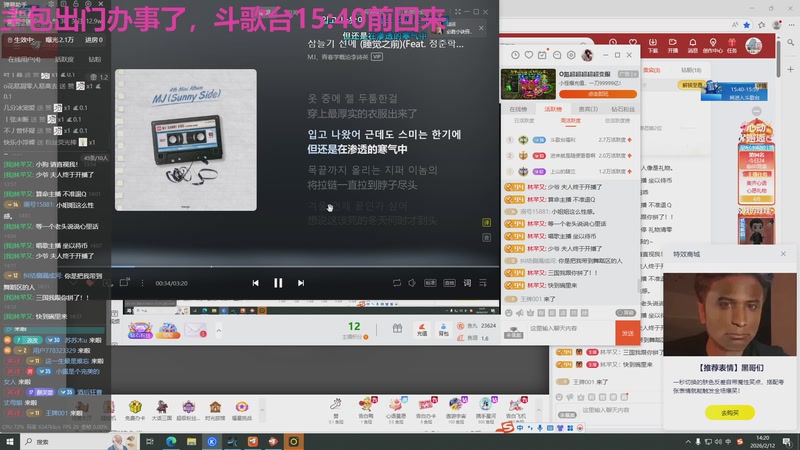Open the message bubble icon in chat window
Screen dimensions: 800x450
pyautogui.click(x=557, y=55)
